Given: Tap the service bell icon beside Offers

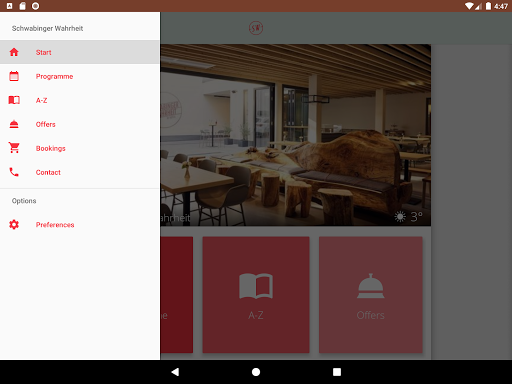Looking at the screenshot, I should 14,124.
